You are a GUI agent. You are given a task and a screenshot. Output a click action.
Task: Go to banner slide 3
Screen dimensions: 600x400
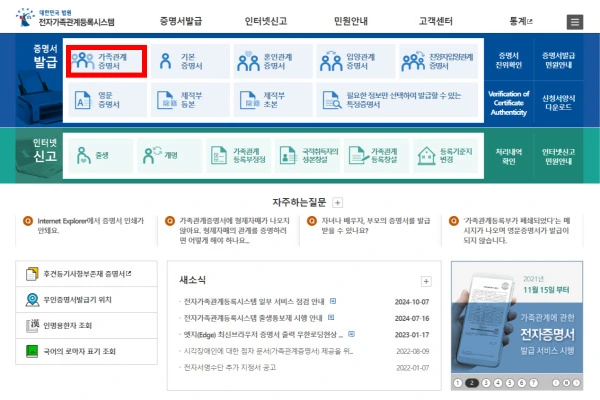(x=486, y=383)
